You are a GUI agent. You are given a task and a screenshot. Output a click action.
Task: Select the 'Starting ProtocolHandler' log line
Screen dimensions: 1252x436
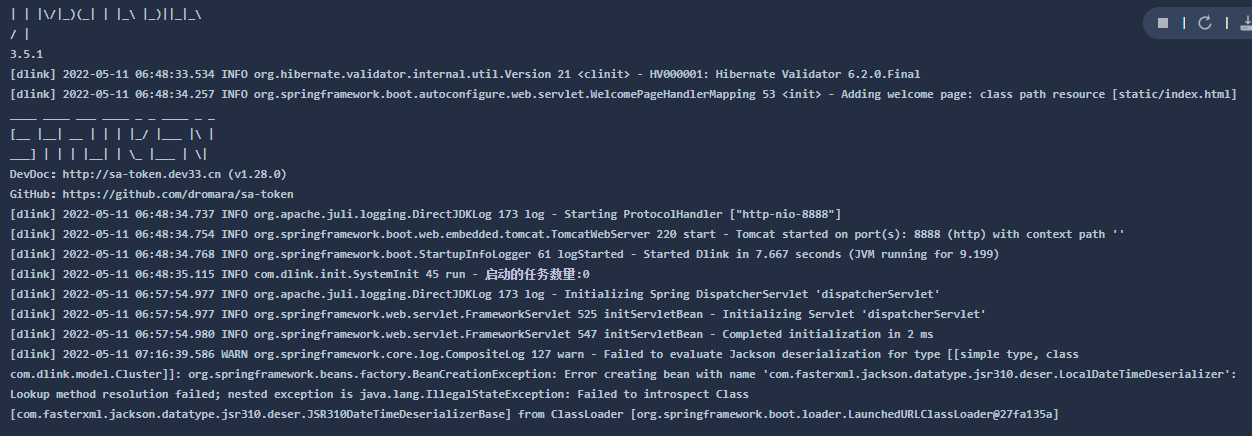[x=426, y=214]
